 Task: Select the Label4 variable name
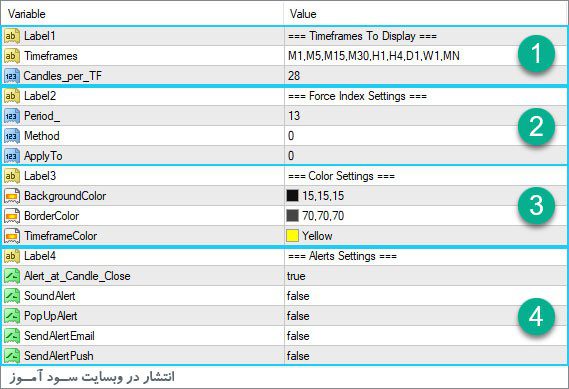(x=40, y=256)
